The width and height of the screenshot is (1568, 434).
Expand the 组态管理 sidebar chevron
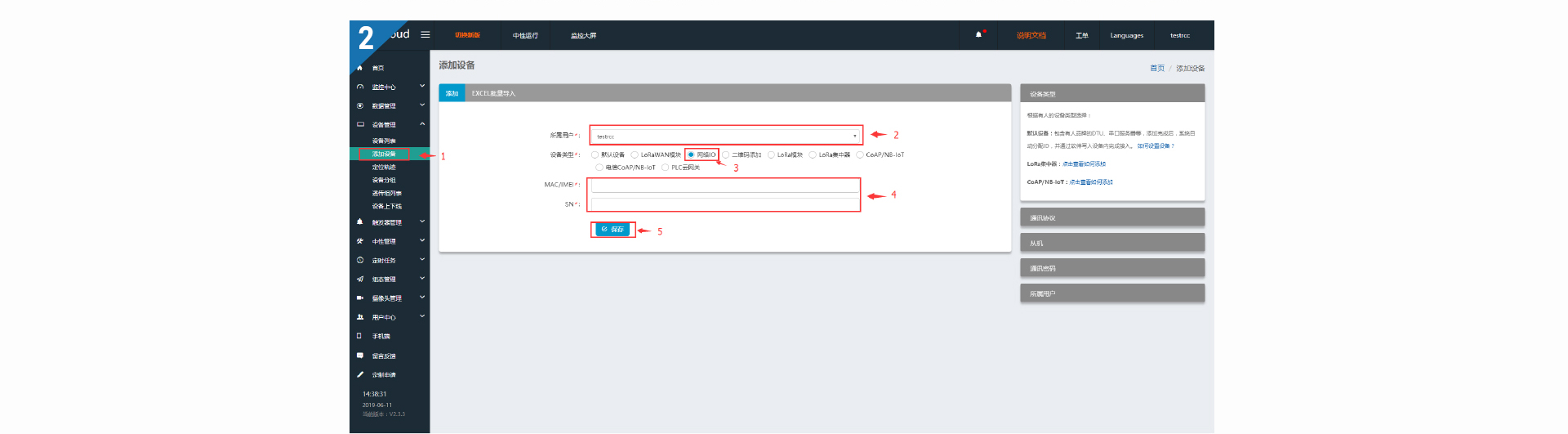pyautogui.click(x=422, y=278)
